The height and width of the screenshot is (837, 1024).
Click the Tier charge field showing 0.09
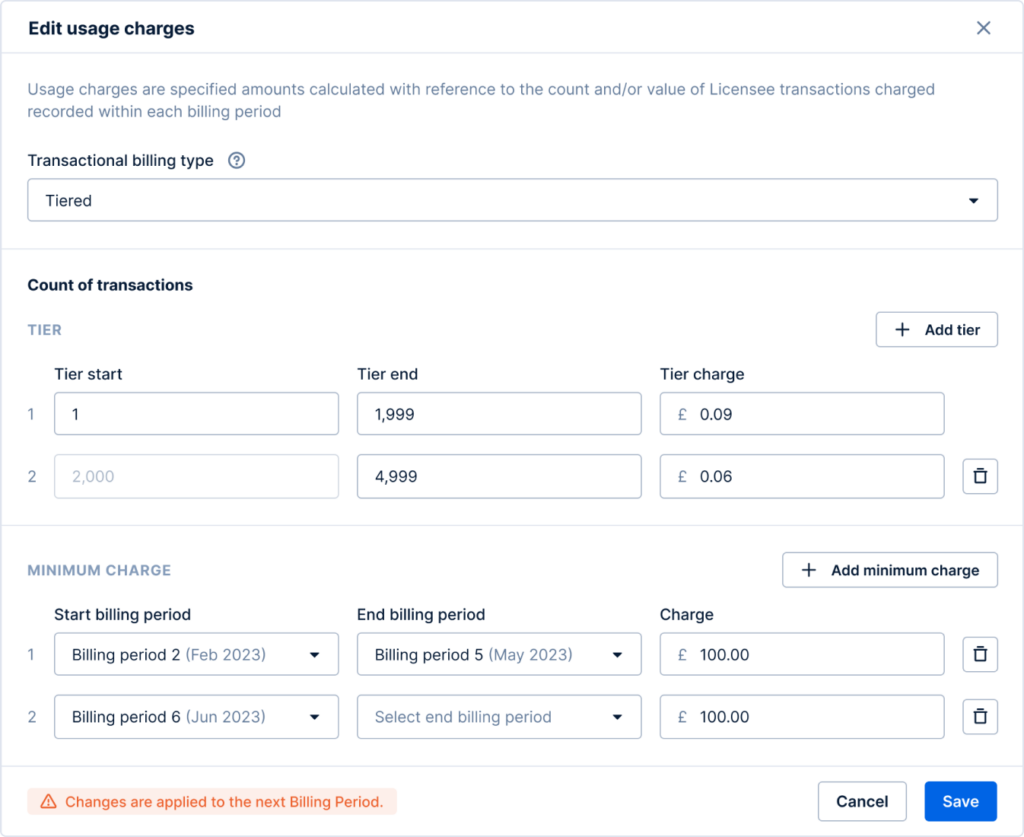click(x=801, y=414)
